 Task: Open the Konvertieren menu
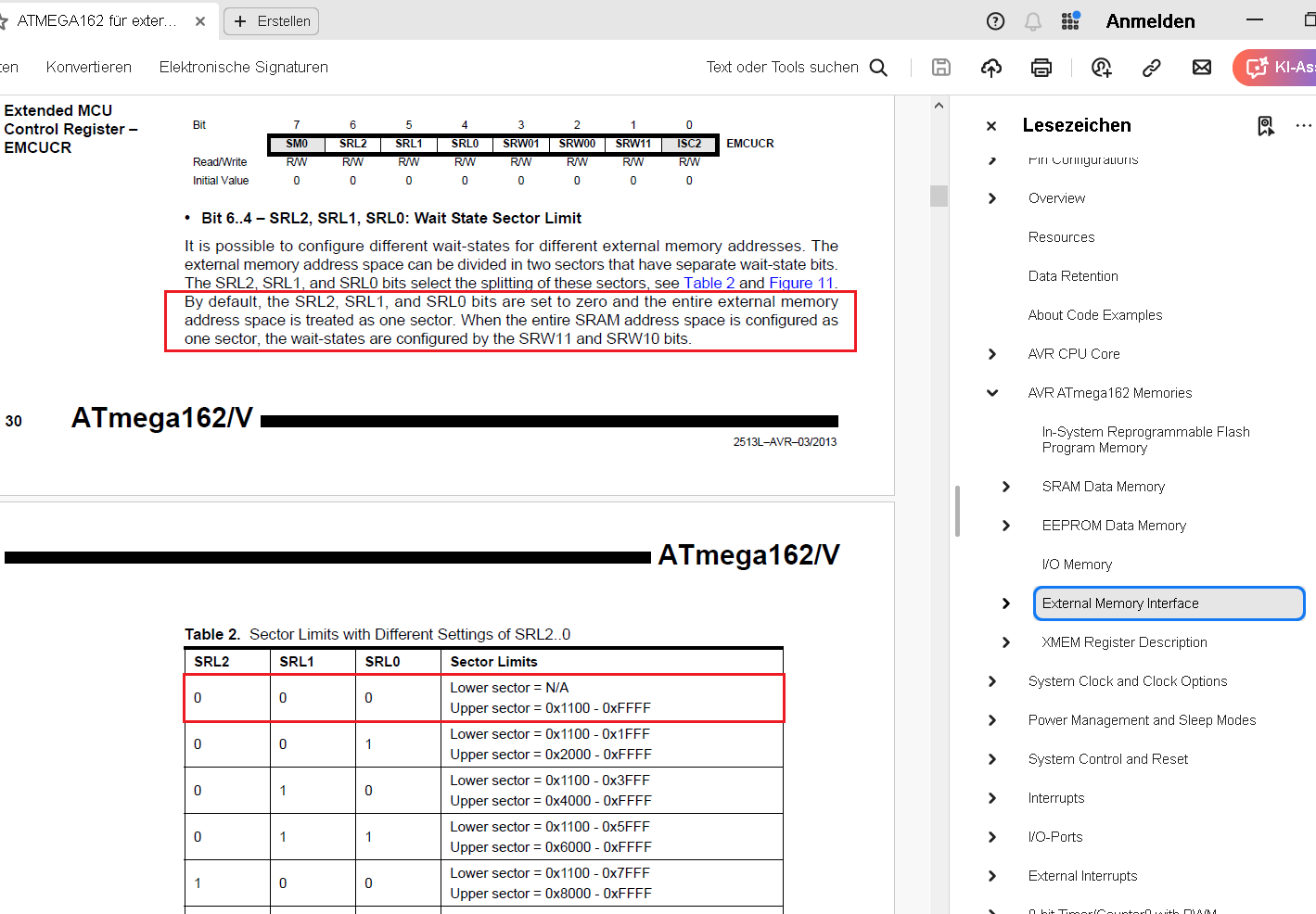coord(89,67)
